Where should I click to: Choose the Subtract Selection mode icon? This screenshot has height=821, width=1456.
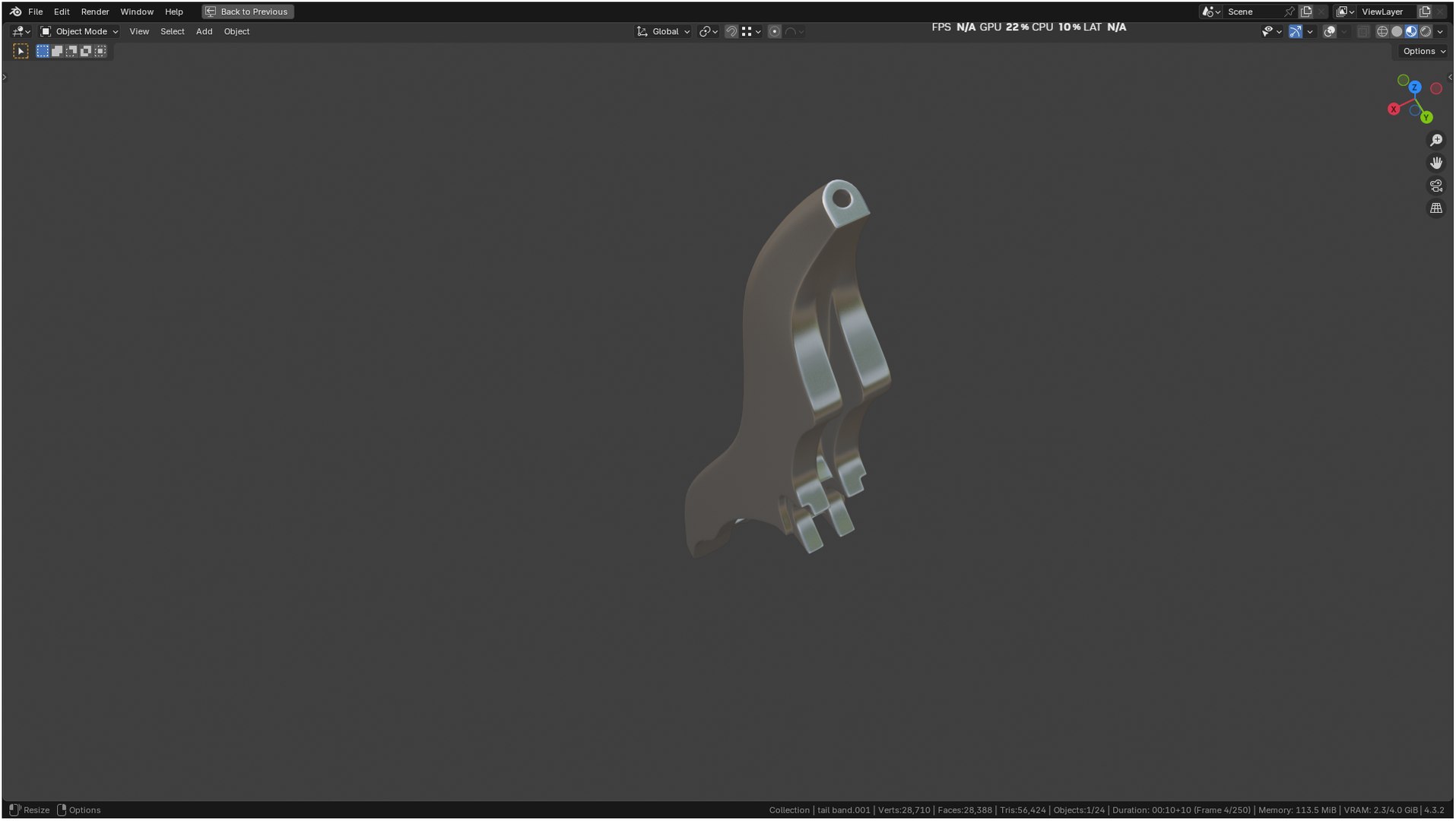coord(71,51)
